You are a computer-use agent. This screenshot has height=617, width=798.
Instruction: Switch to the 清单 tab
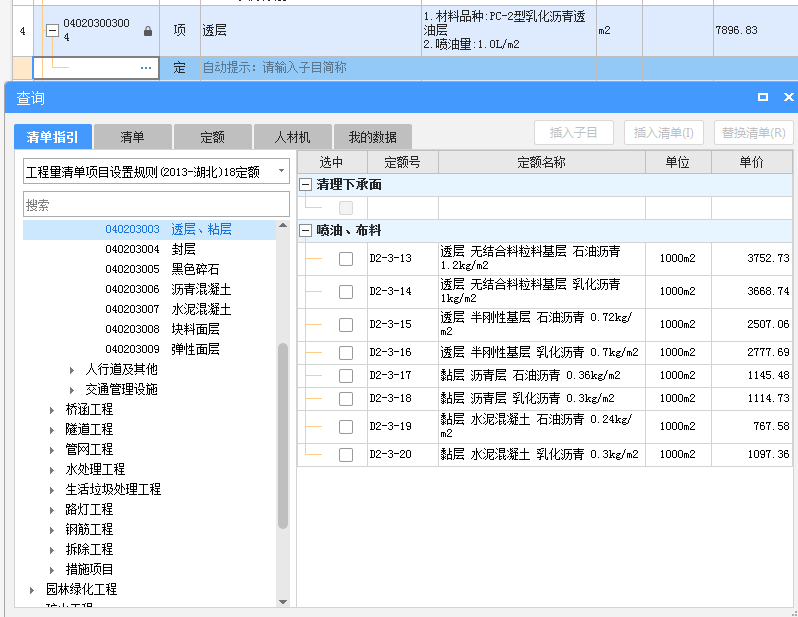pyautogui.click(x=132, y=136)
